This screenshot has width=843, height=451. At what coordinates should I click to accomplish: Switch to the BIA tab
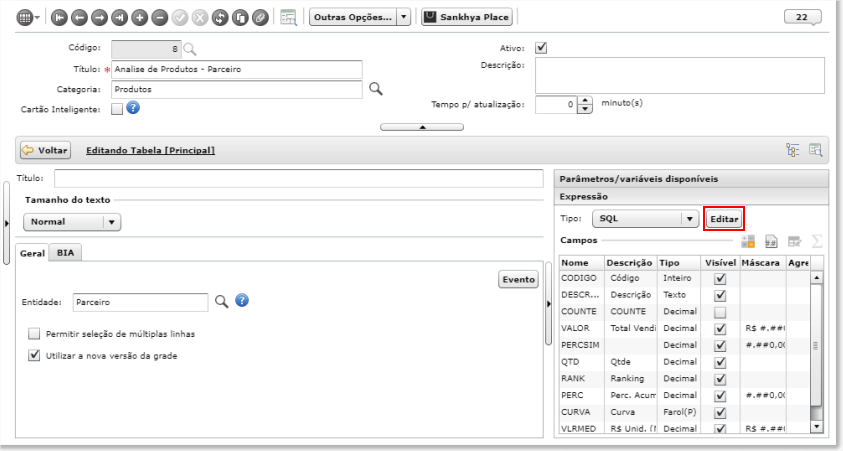coord(66,253)
